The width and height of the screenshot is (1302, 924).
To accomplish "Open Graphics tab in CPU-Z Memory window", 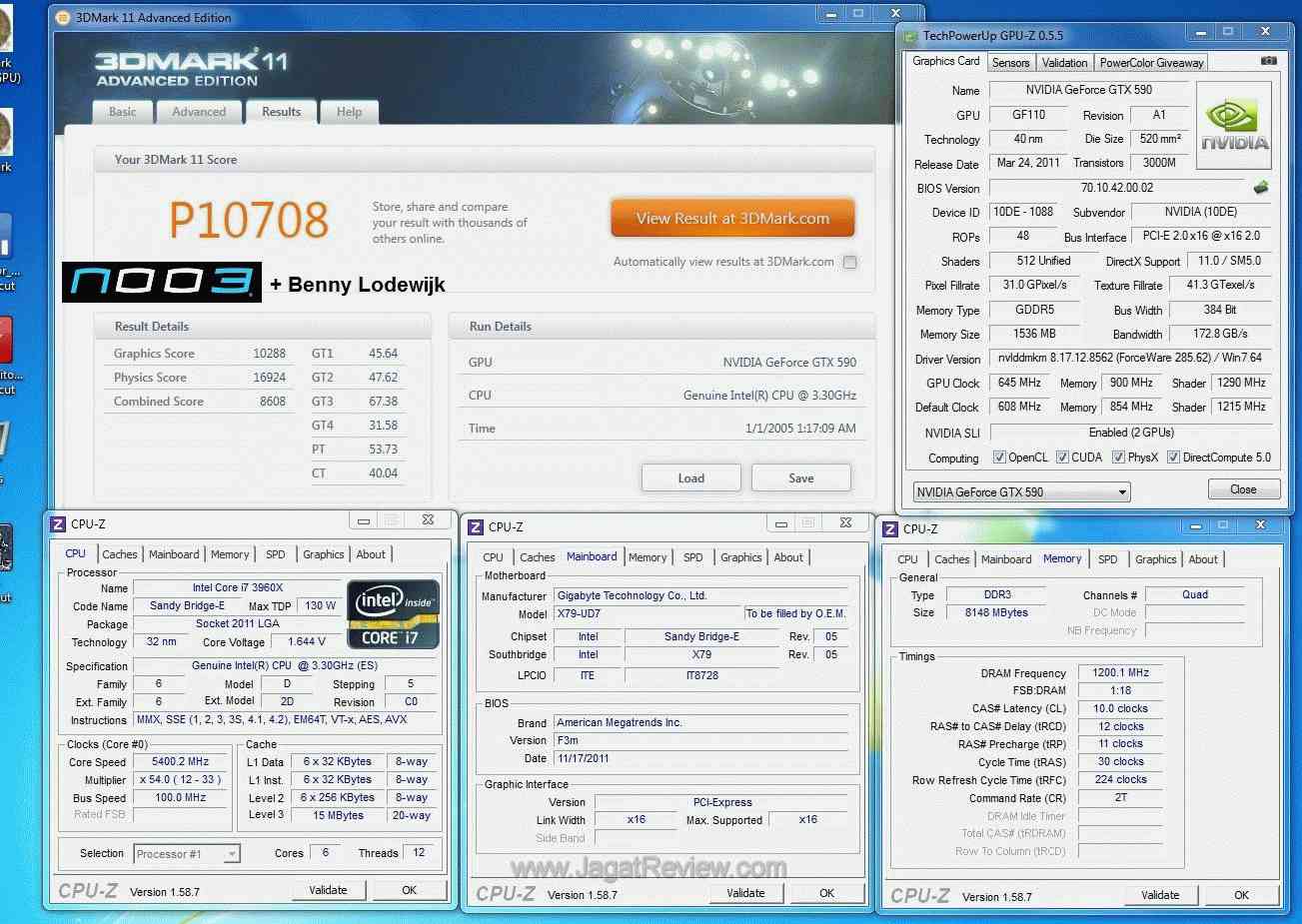I will (1156, 559).
